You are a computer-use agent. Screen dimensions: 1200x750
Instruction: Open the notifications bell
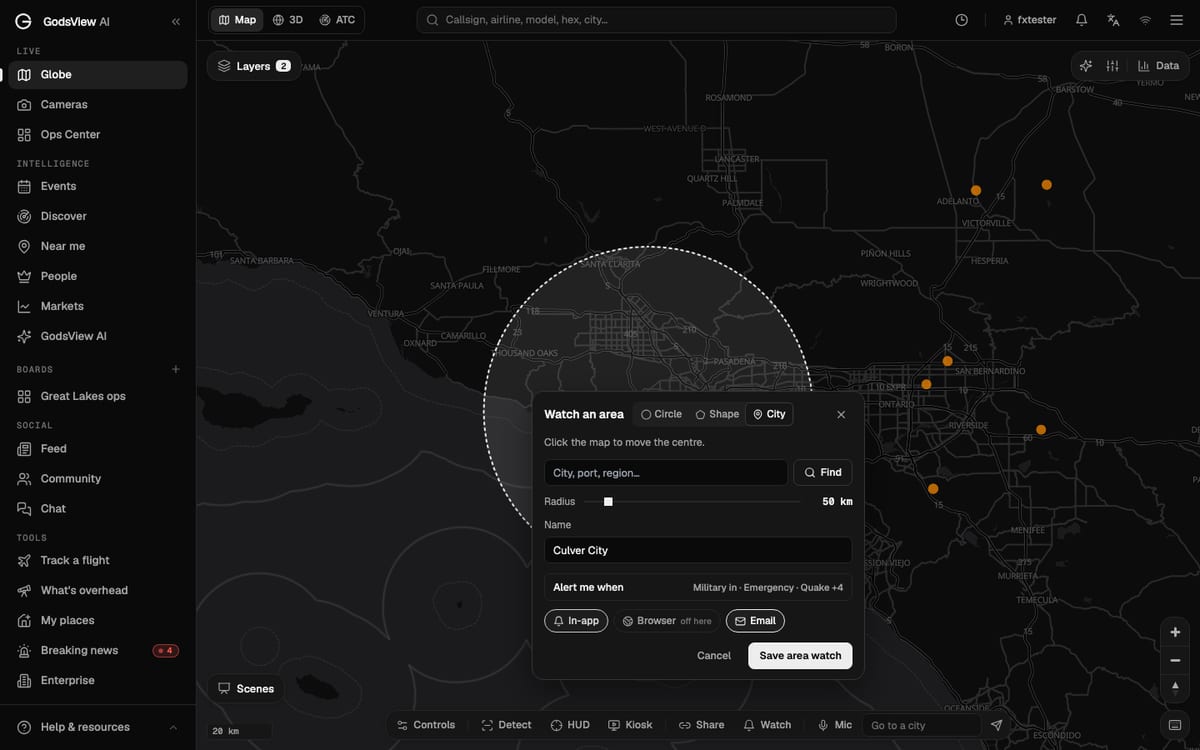[1081, 20]
